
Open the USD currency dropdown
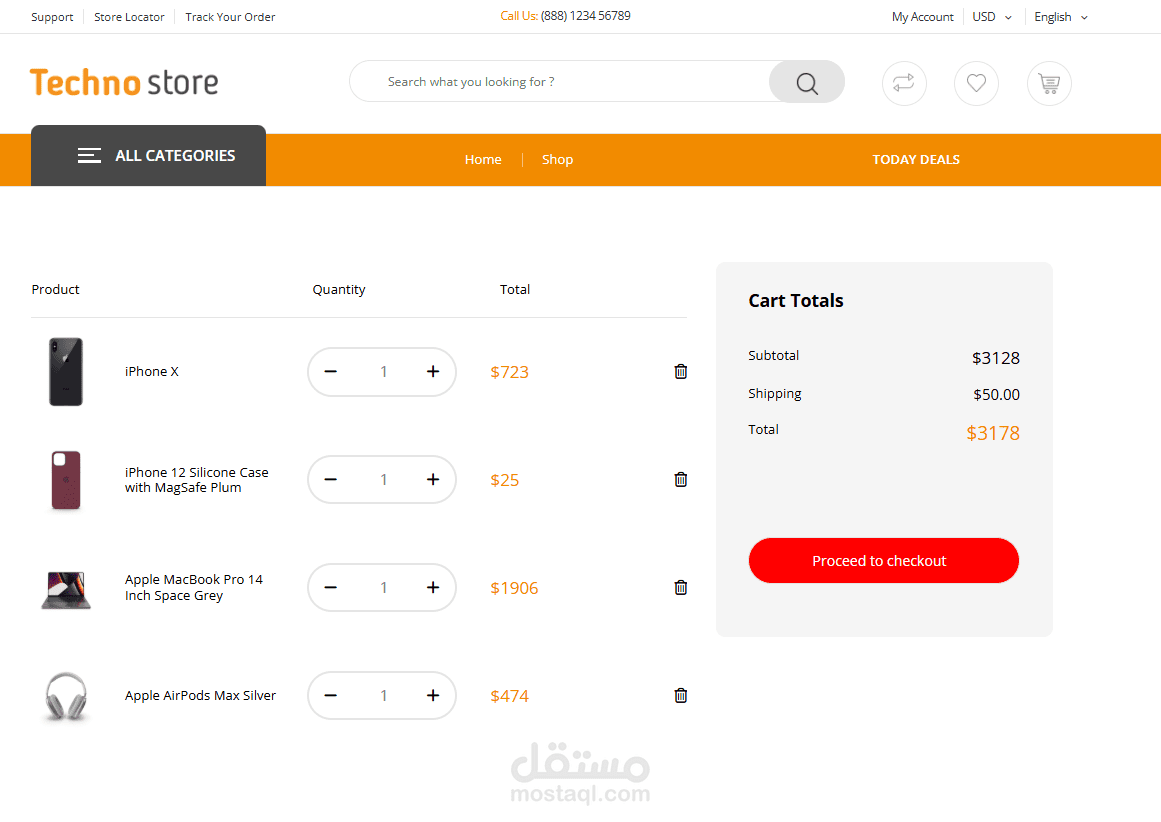[x=991, y=17]
